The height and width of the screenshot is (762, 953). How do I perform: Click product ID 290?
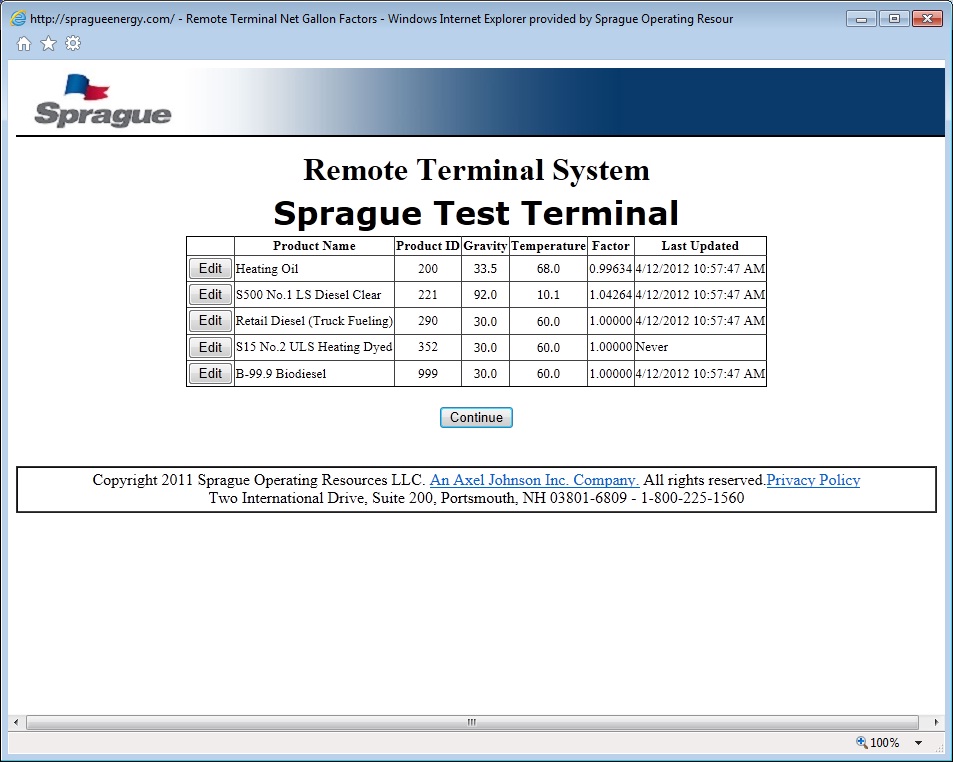428,321
